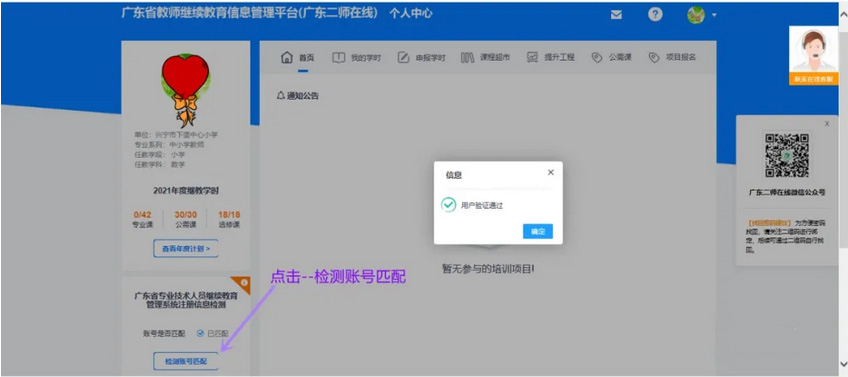Open the 项目报名 tab
The height and width of the screenshot is (377, 848).
[x=680, y=57]
